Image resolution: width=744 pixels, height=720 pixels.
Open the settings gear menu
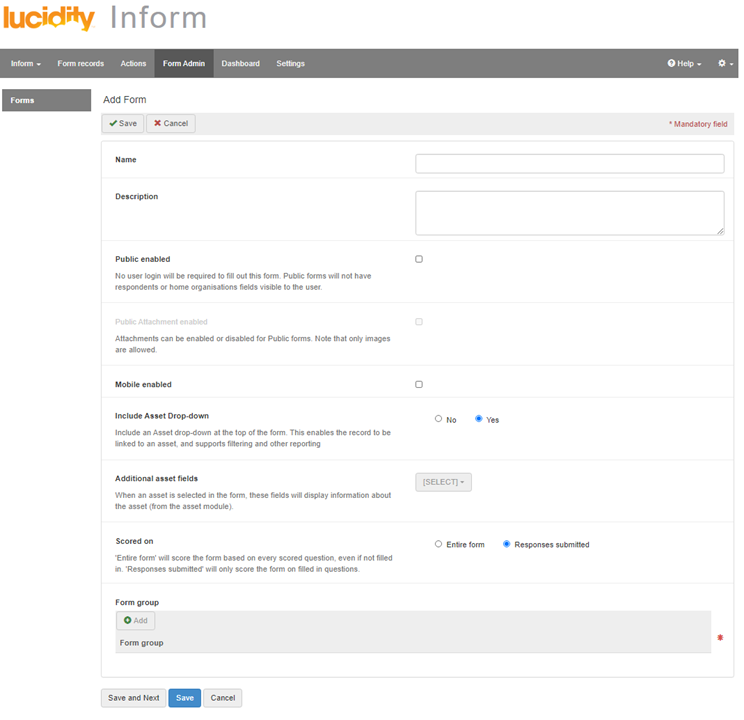pyautogui.click(x=725, y=63)
